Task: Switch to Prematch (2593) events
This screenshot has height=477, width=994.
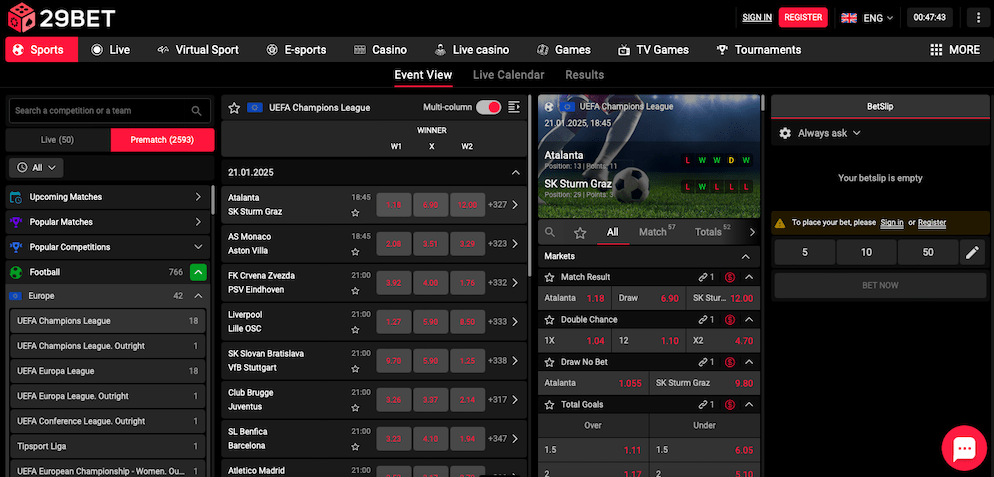Action: 162,140
